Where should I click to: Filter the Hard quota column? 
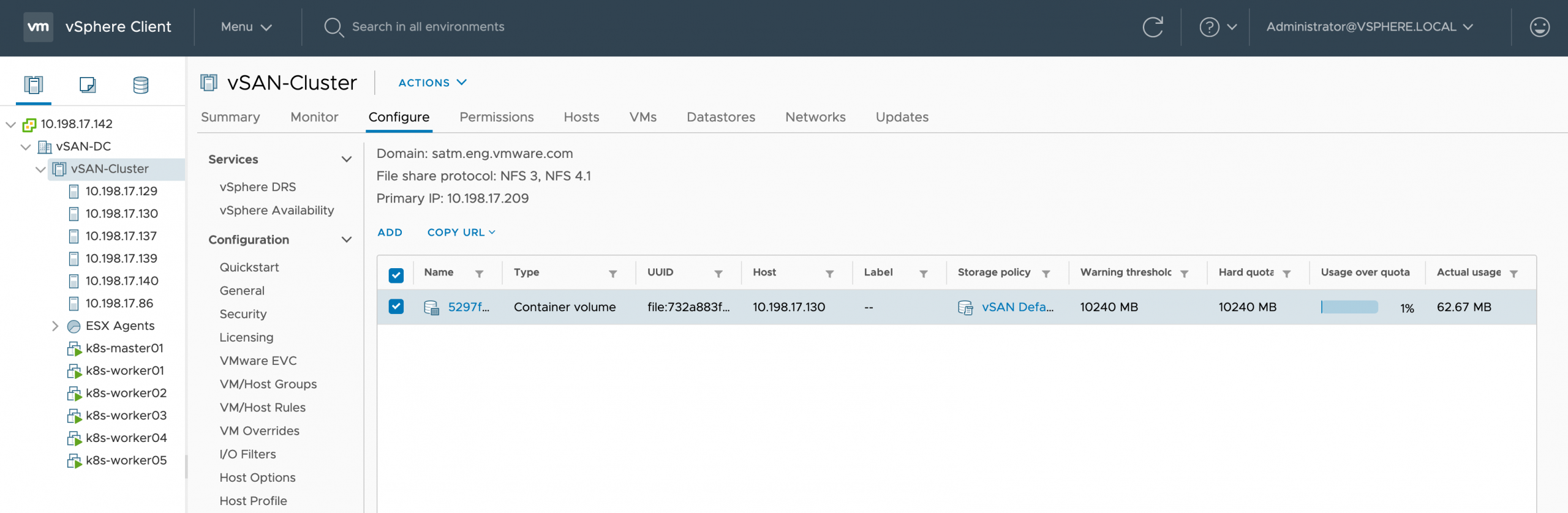1287,274
